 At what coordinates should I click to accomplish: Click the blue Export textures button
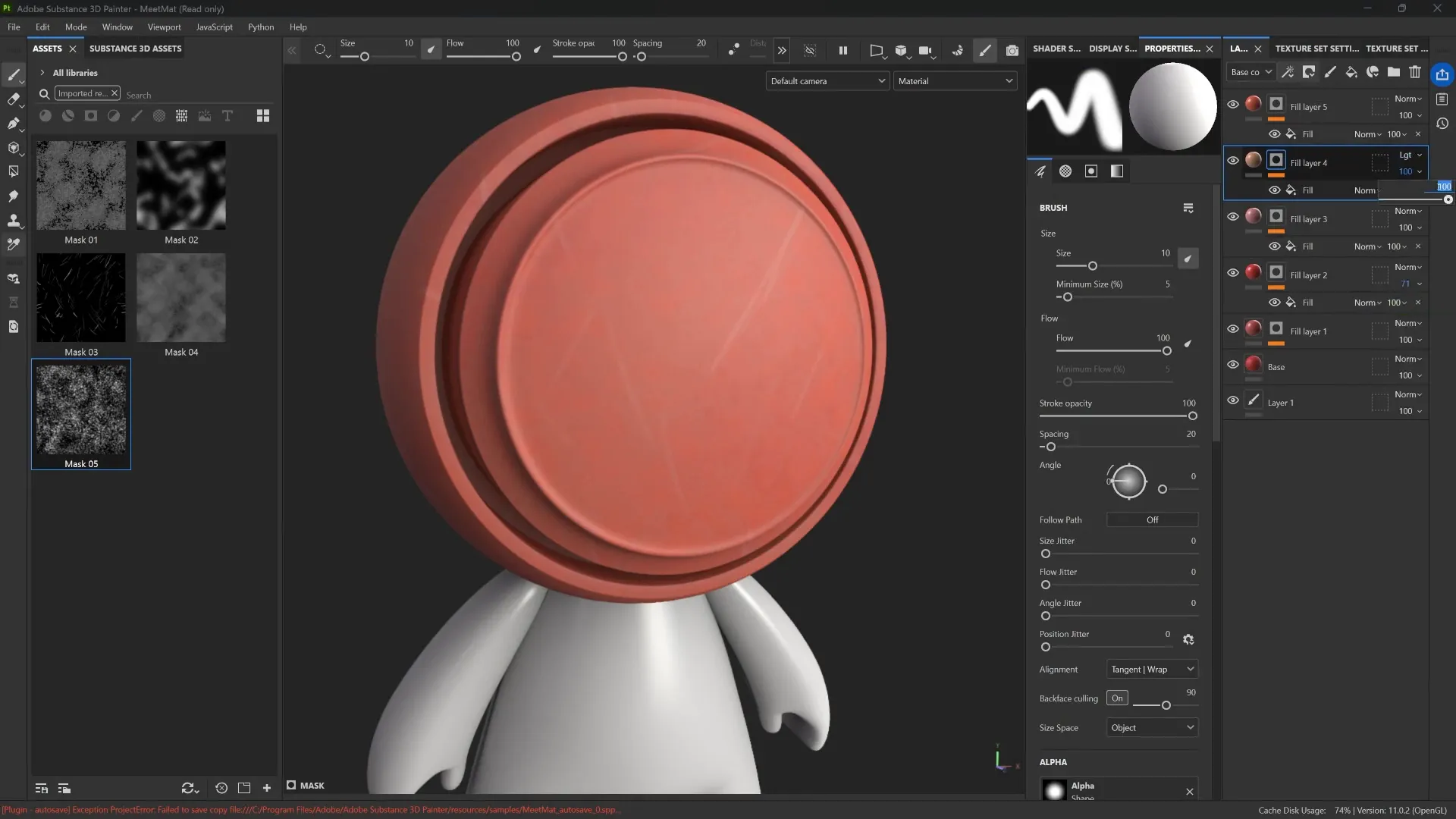click(1442, 74)
